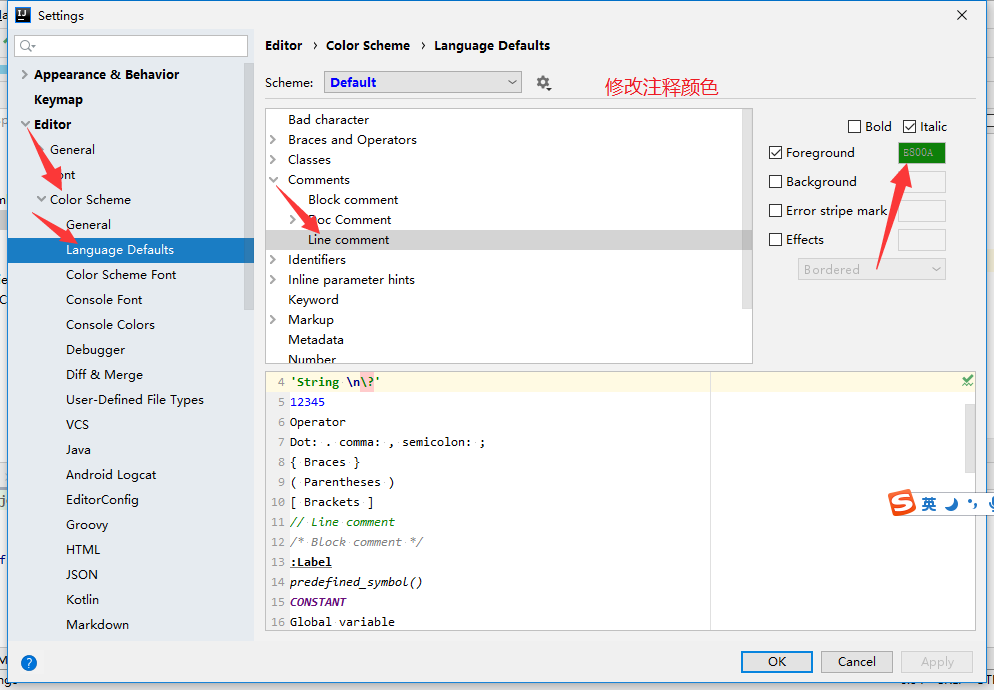
Task: Focus the settings search field
Action: [x=131, y=46]
